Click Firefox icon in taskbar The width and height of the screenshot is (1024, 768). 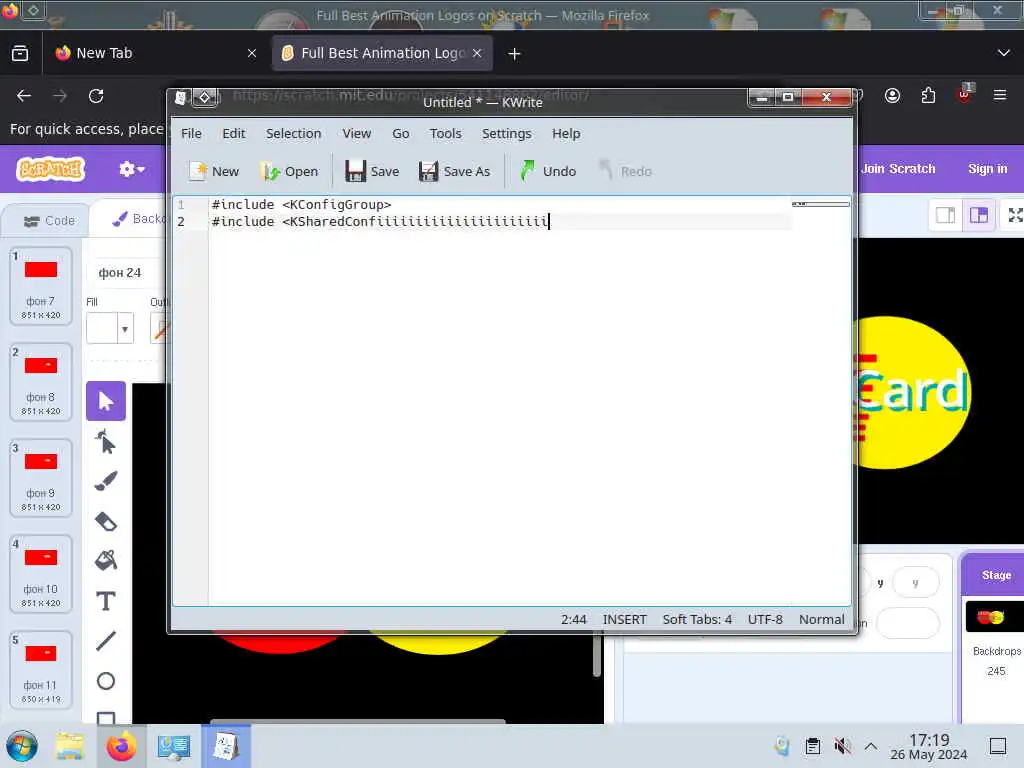[x=121, y=746]
